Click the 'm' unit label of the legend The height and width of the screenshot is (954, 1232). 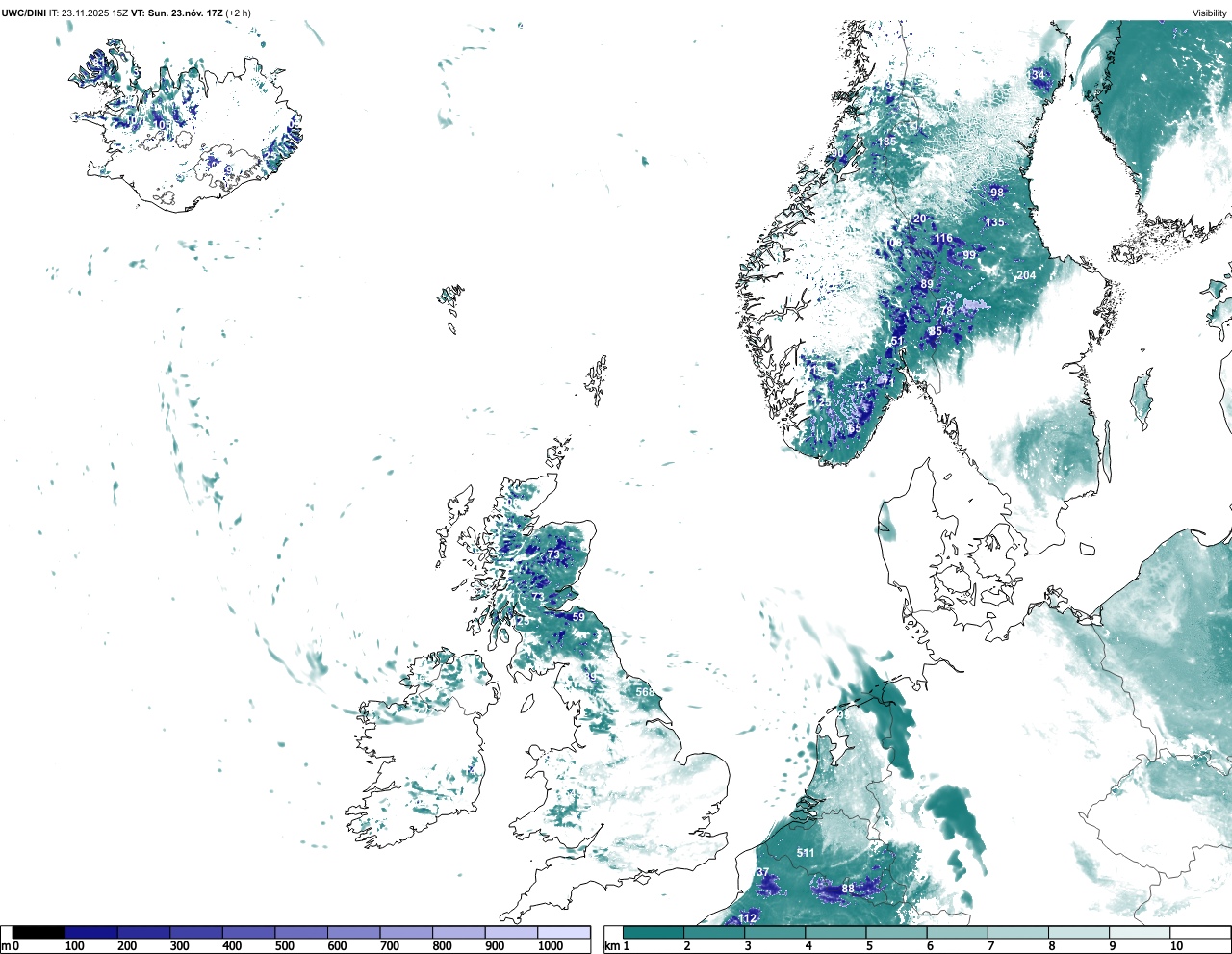point(6,946)
